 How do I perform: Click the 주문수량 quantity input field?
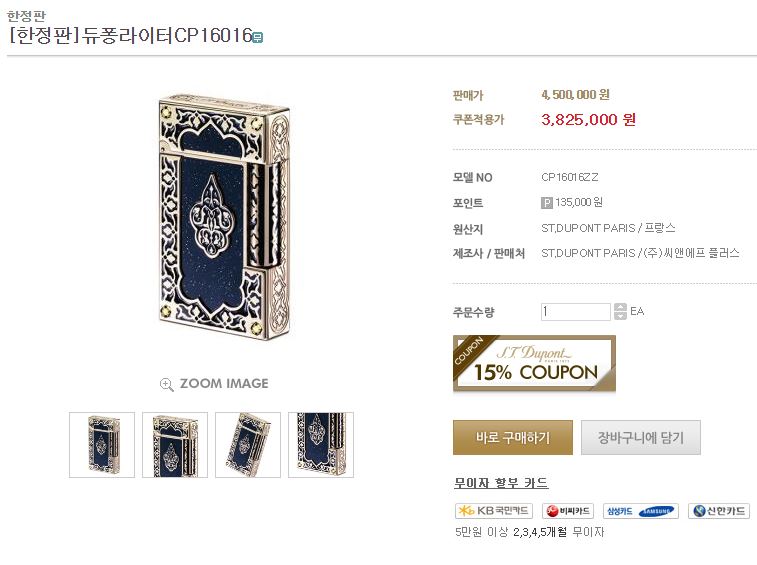tap(575, 312)
